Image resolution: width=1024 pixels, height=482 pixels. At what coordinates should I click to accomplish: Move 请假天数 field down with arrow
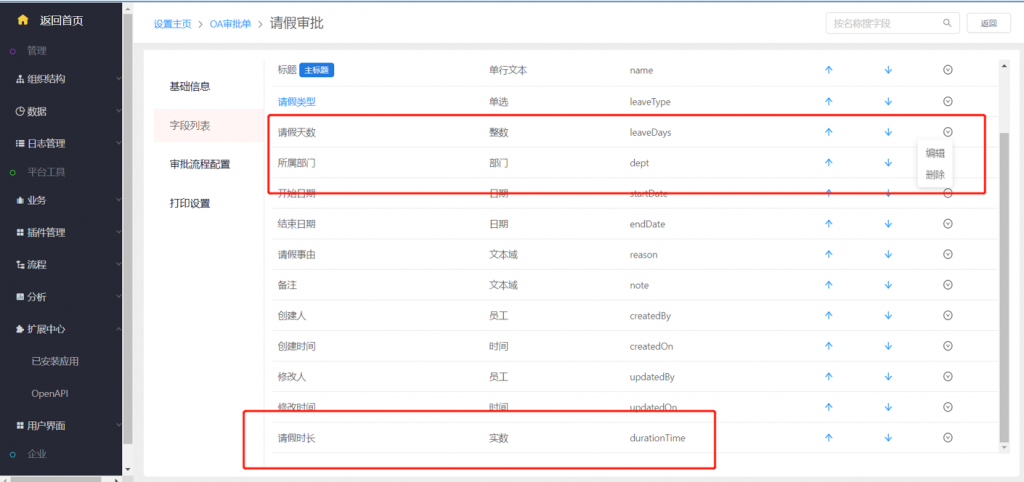pyautogui.click(x=888, y=132)
